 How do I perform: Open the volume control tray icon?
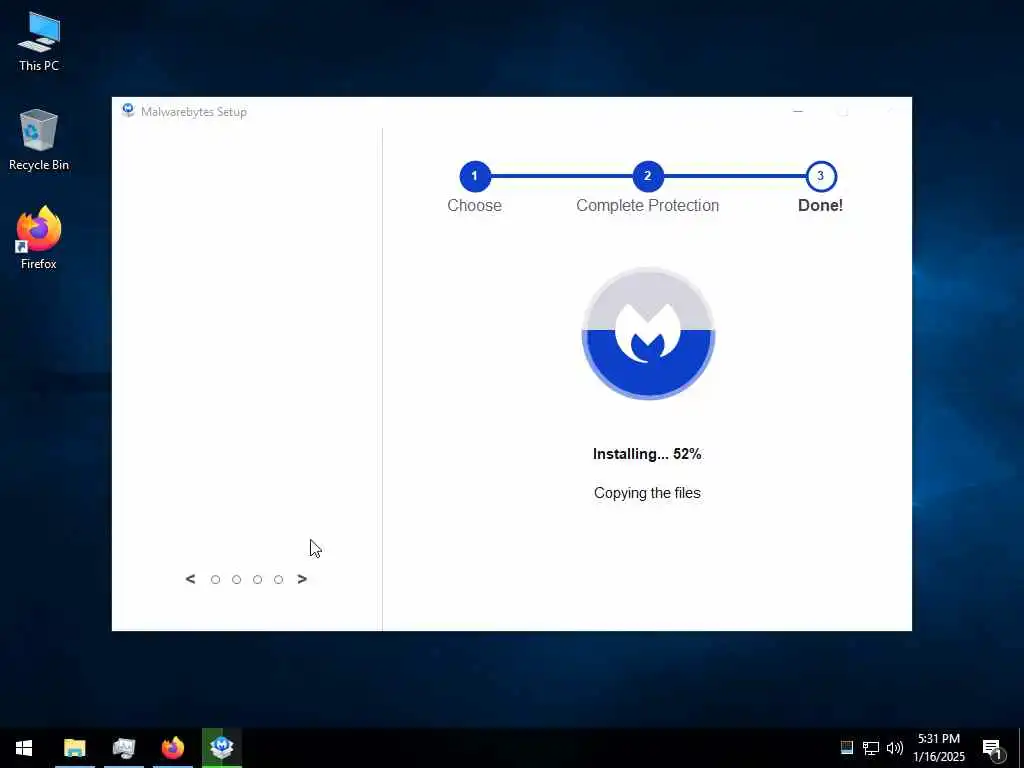tap(895, 748)
